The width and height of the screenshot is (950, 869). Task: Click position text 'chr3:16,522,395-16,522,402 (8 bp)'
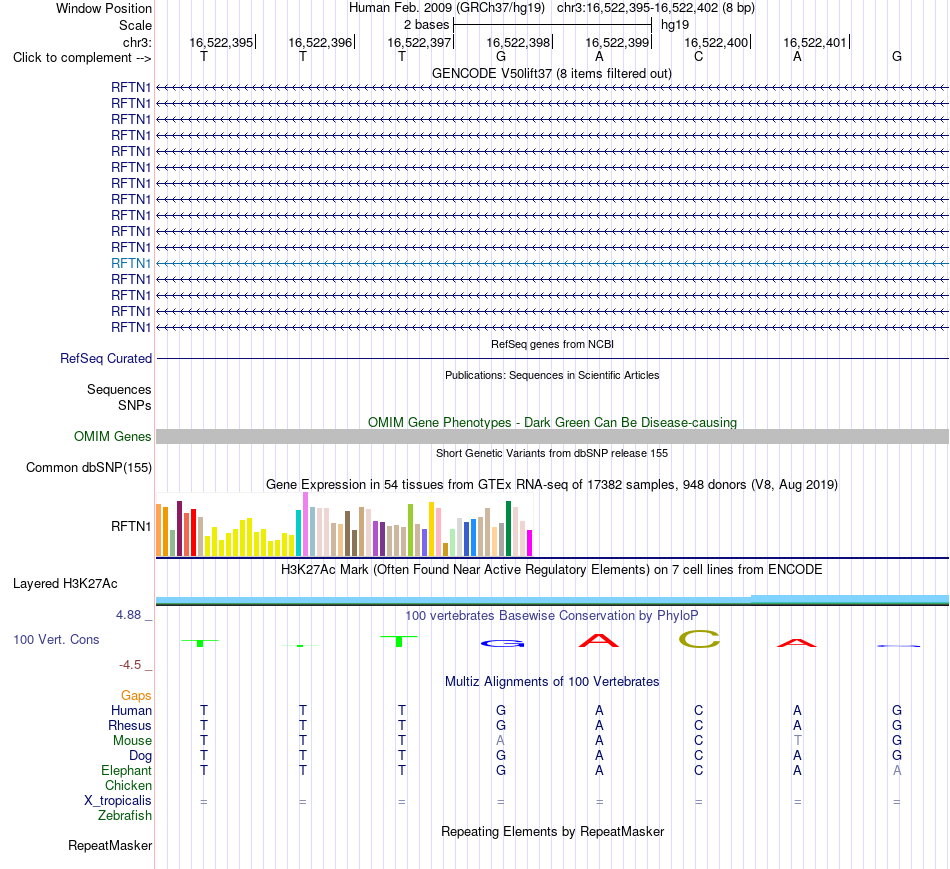656,8
